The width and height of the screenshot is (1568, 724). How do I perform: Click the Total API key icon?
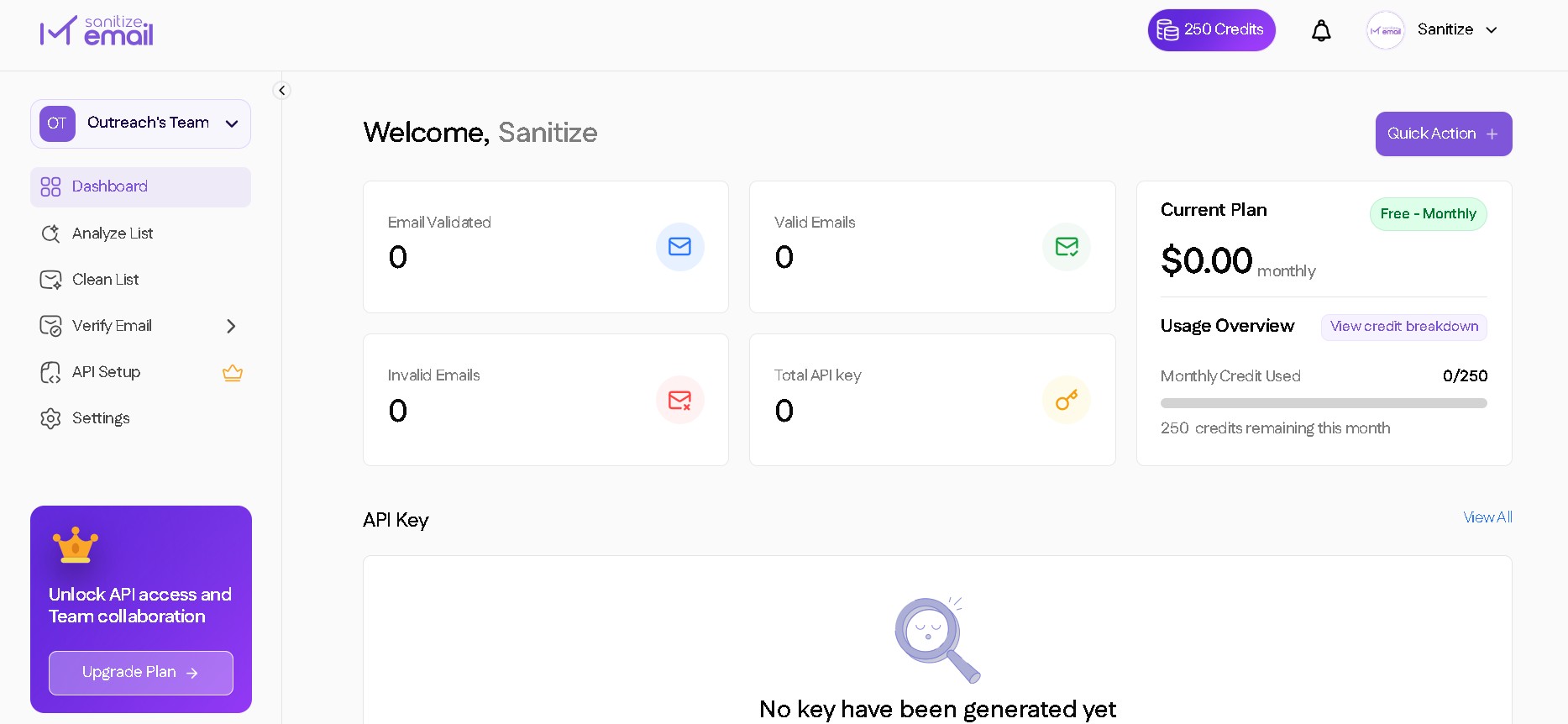pos(1067,400)
